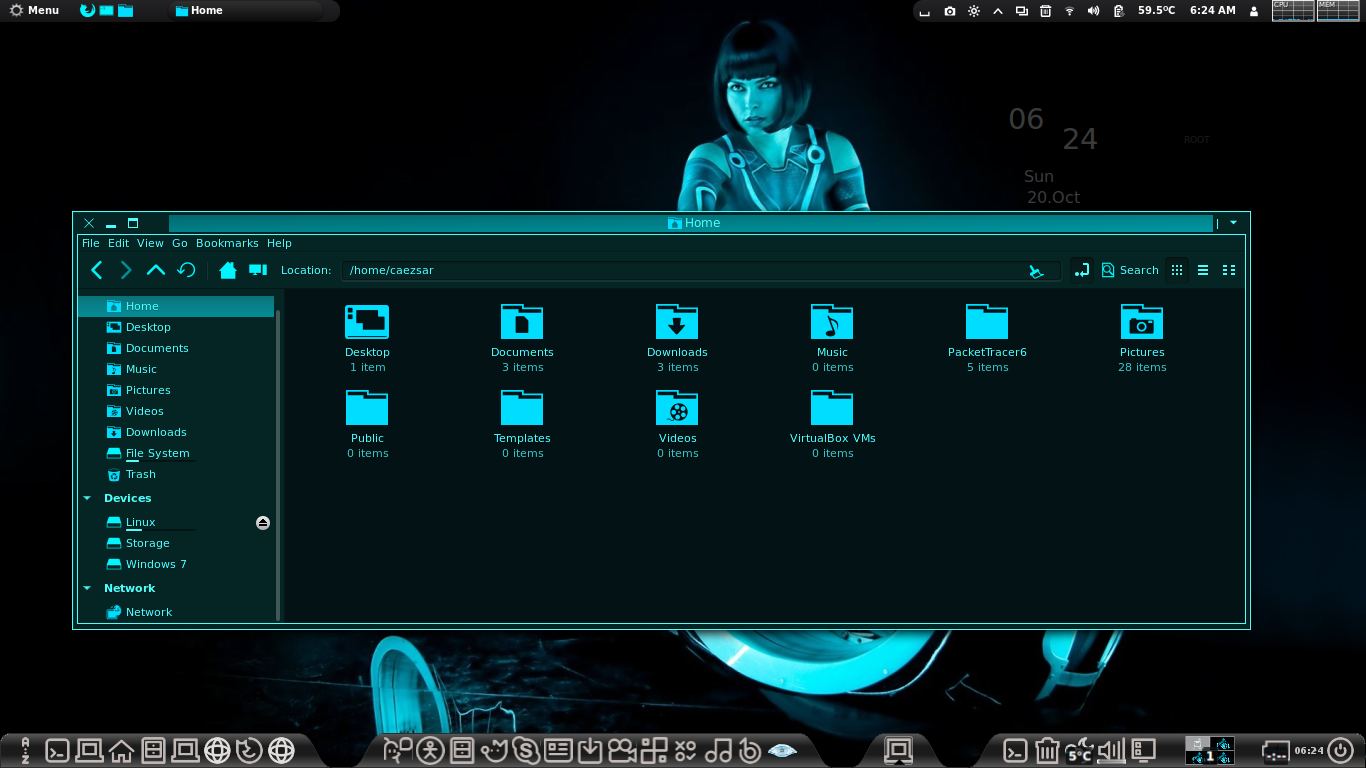Collapse the Network section
The width and height of the screenshot is (1366, 768).
point(87,588)
